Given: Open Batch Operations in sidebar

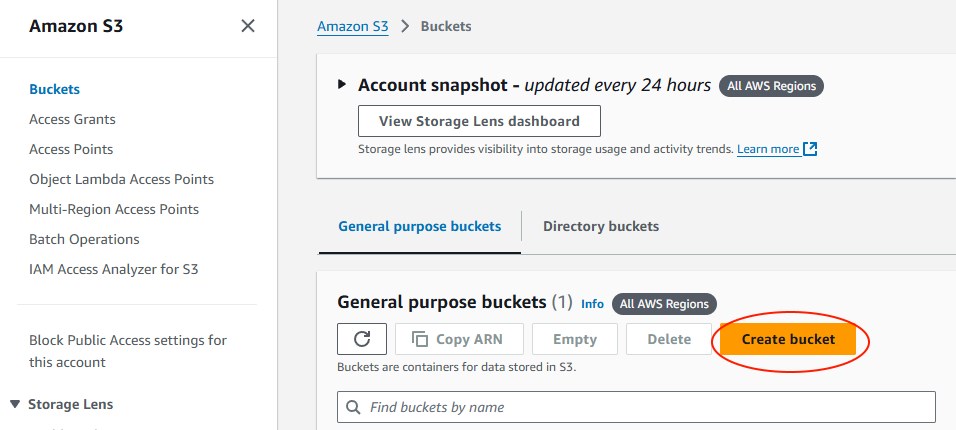Looking at the screenshot, I should tap(84, 239).
